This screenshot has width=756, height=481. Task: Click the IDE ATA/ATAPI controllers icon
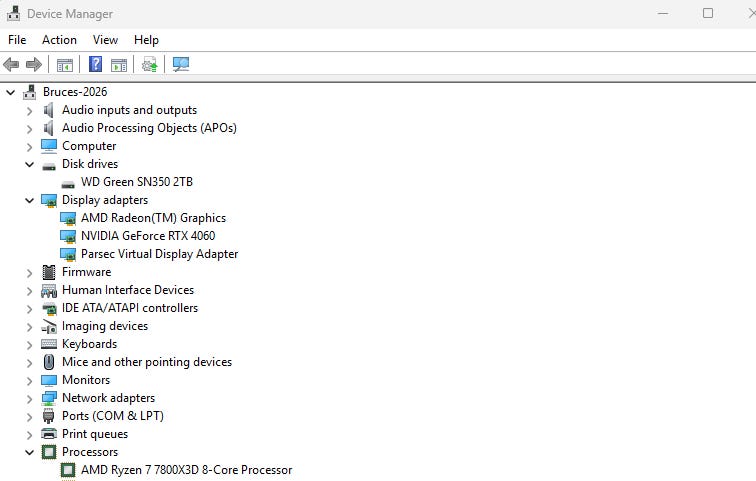49,308
